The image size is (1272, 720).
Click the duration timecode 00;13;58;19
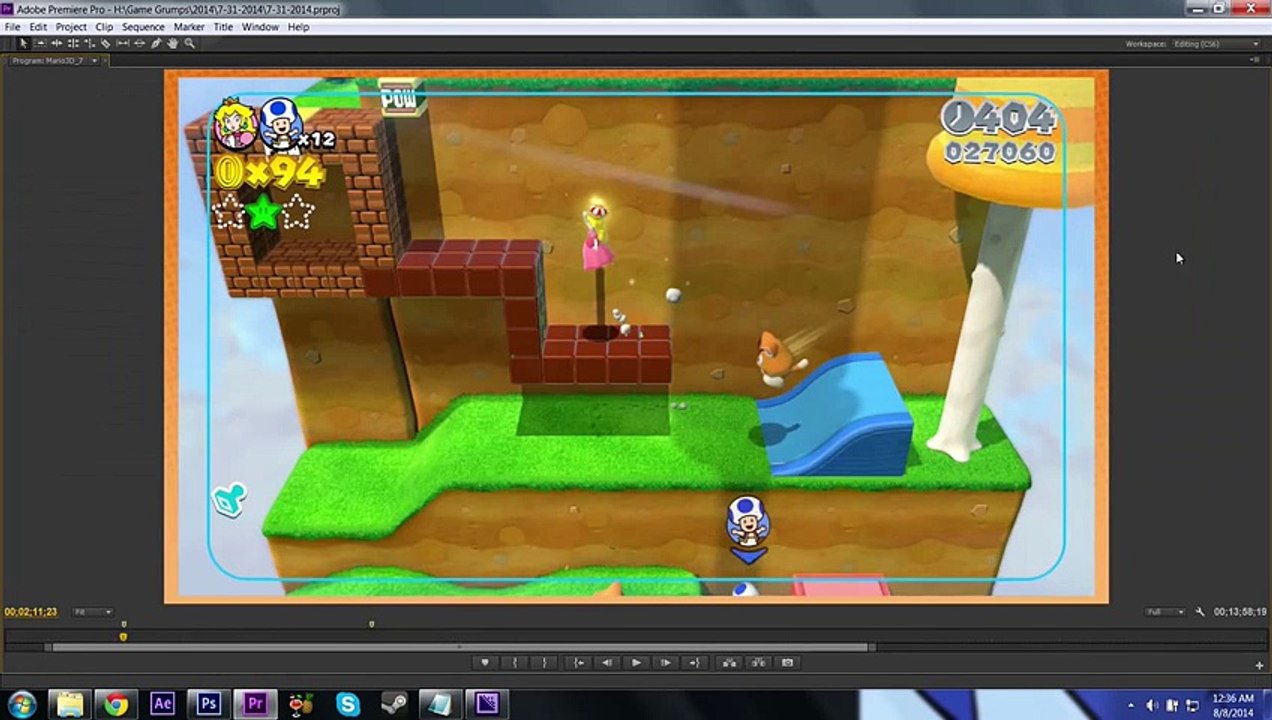[x=1240, y=612]
